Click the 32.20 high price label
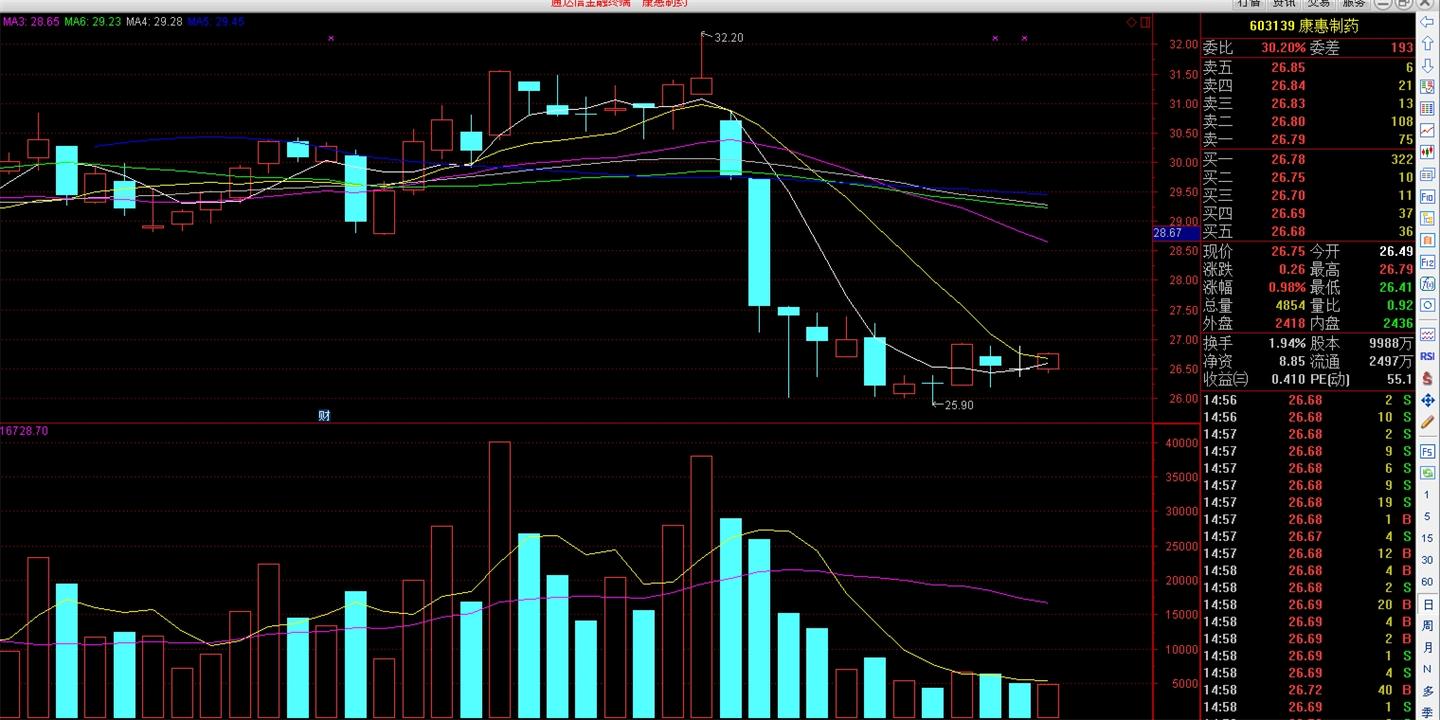1440x720 pixels. click(729, 37)
